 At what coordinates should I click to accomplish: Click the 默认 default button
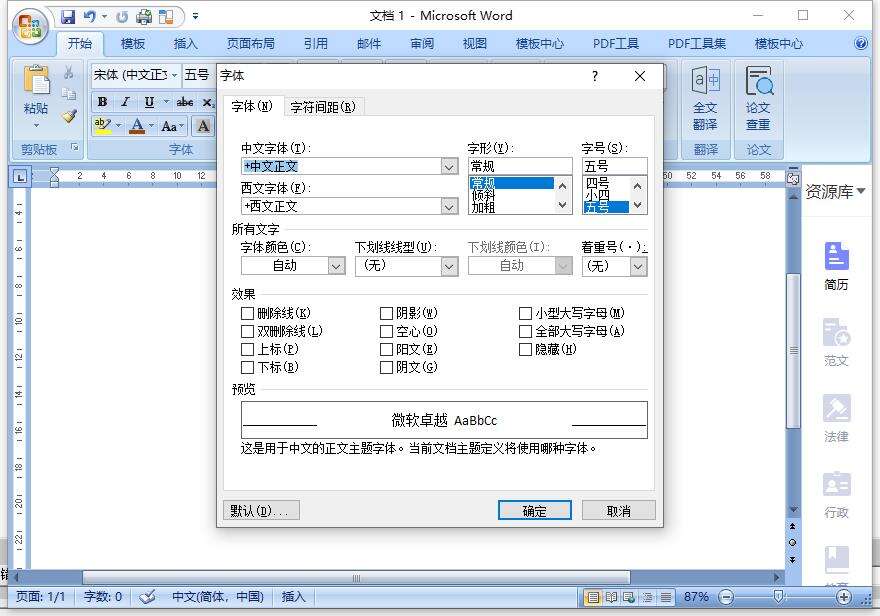[x=261, y=511]
